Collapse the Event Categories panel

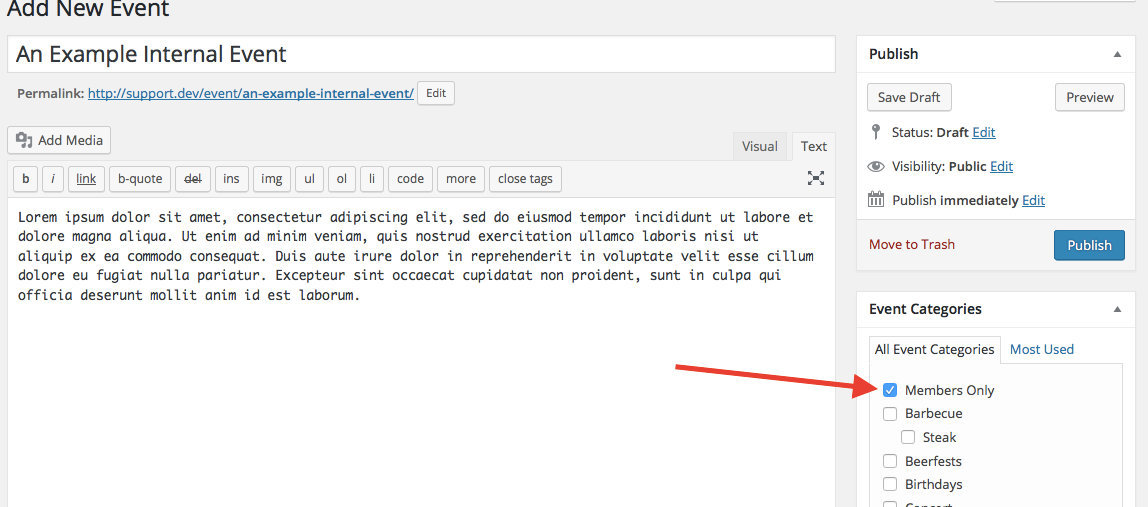pyautogui.click(x=1117, y=310)
